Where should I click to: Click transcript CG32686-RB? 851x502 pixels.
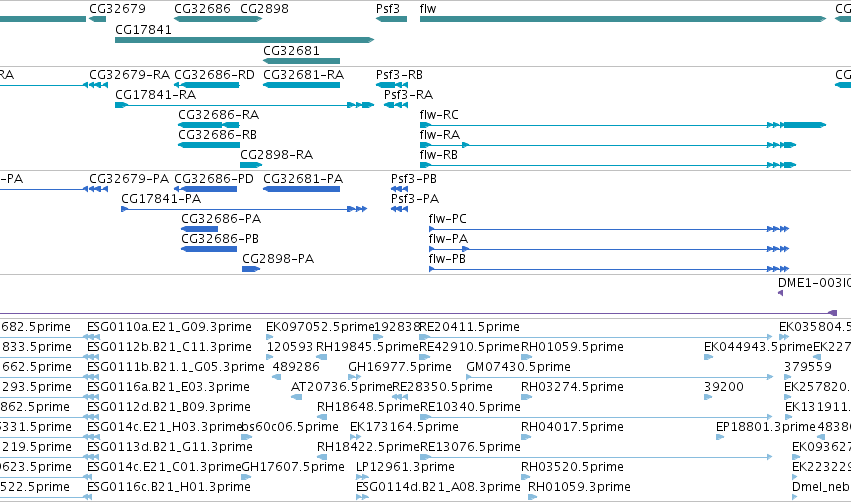point(217,135)
